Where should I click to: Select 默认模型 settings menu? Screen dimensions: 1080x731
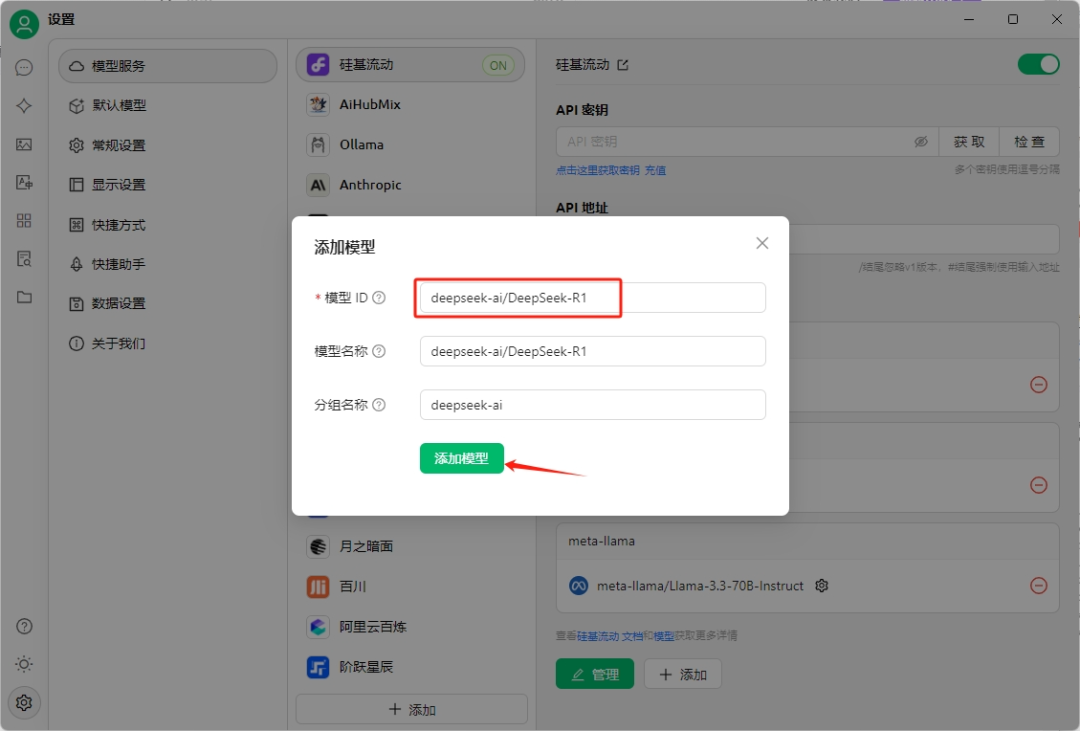(x=168, y=105)
